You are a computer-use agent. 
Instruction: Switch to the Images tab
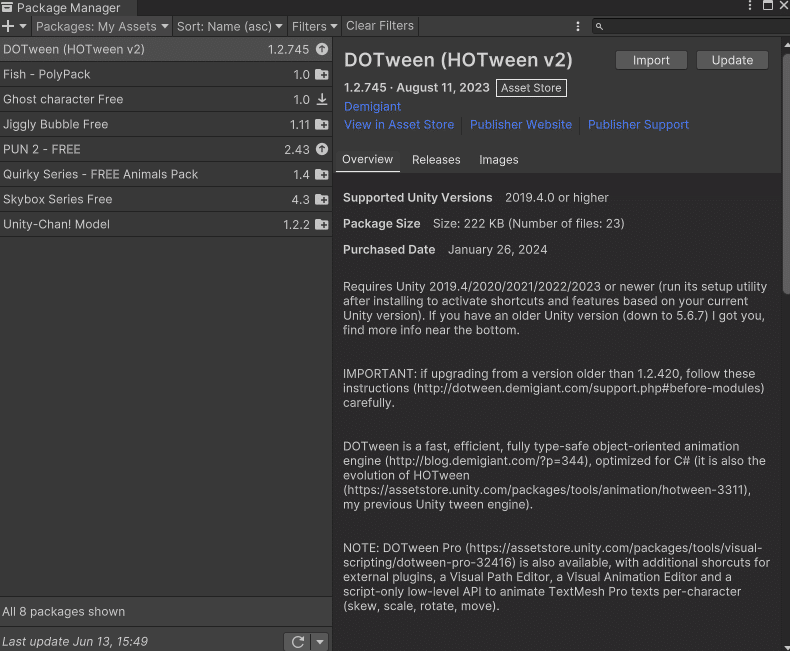[x=499, y=160]
